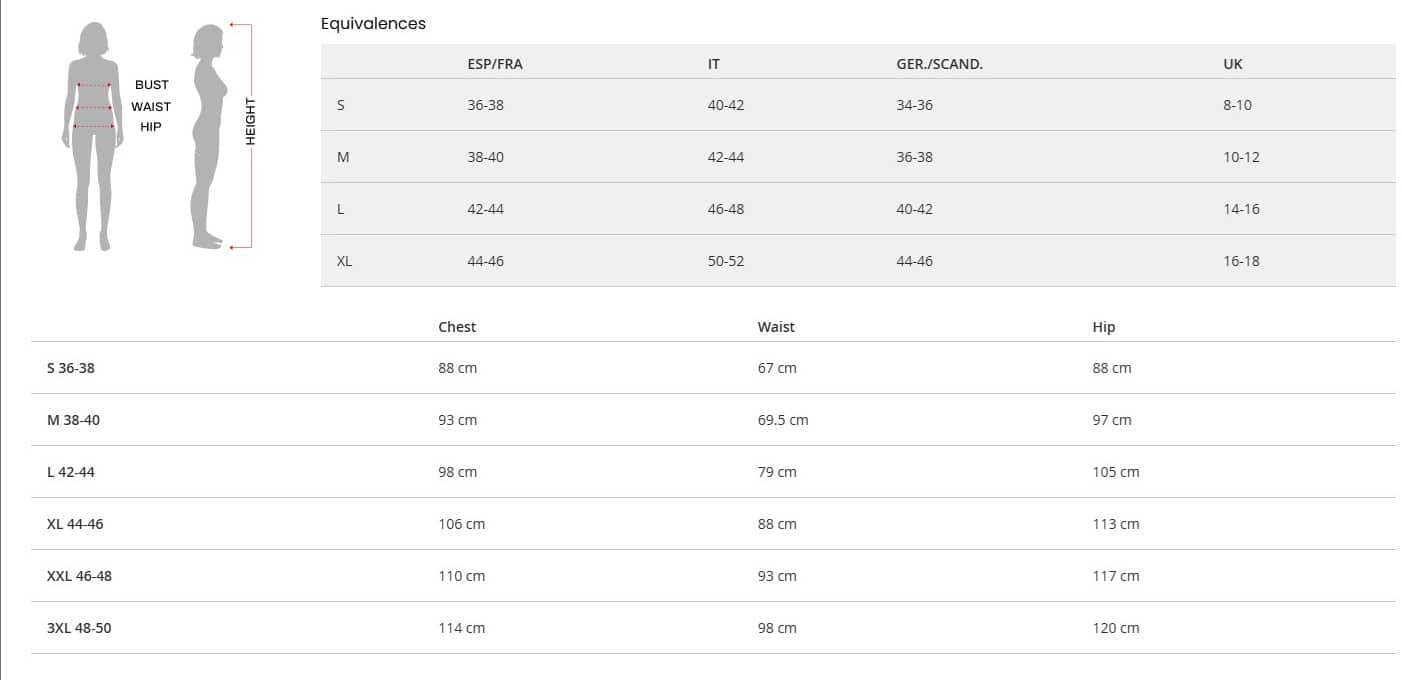Click the vertical HEIGHT measurement label
Screen dimensions: 1402x680
coord(250,122)
